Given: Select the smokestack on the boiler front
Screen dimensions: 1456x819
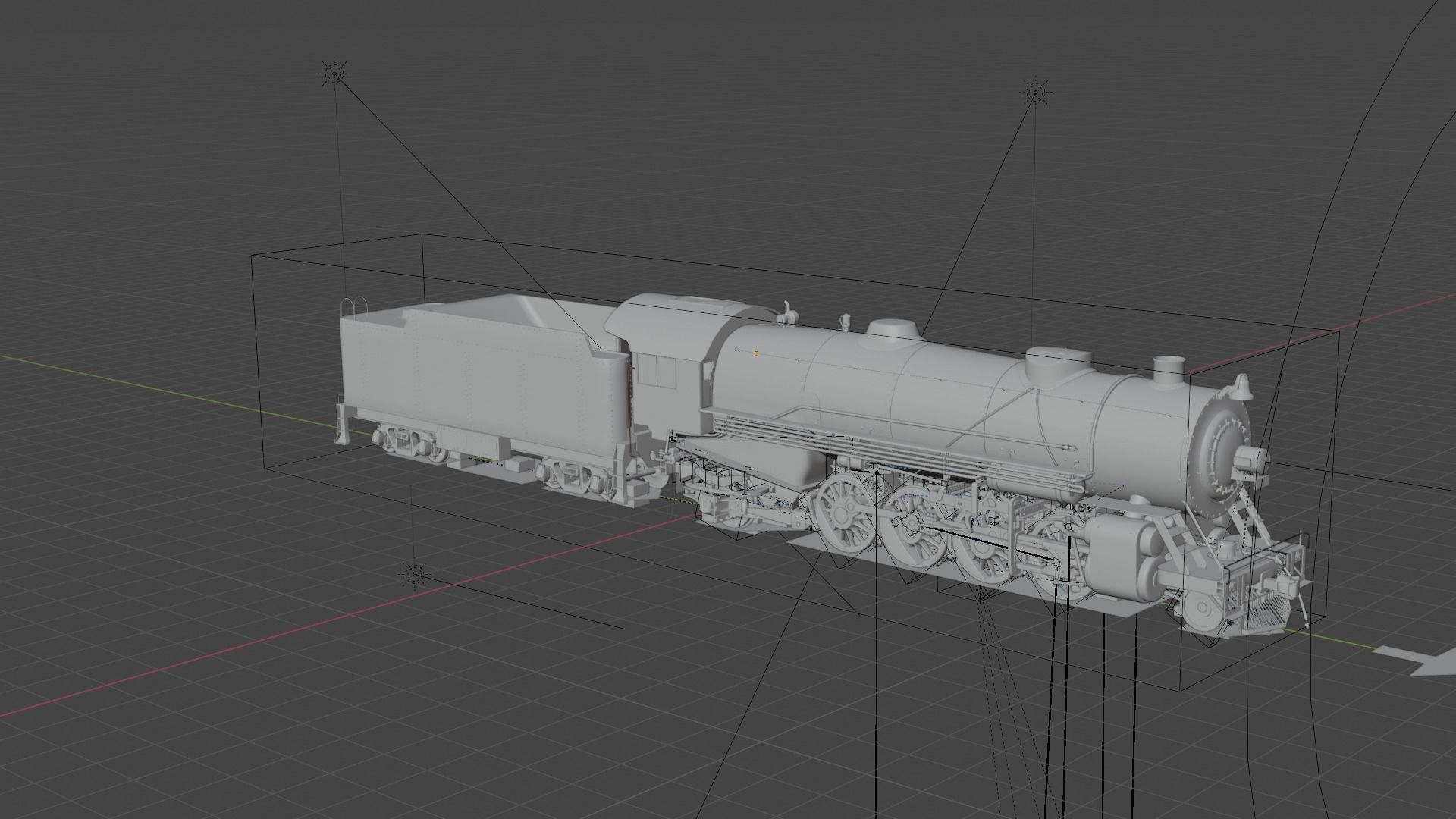Looking at the screenshot, I should pos(1169,370).
